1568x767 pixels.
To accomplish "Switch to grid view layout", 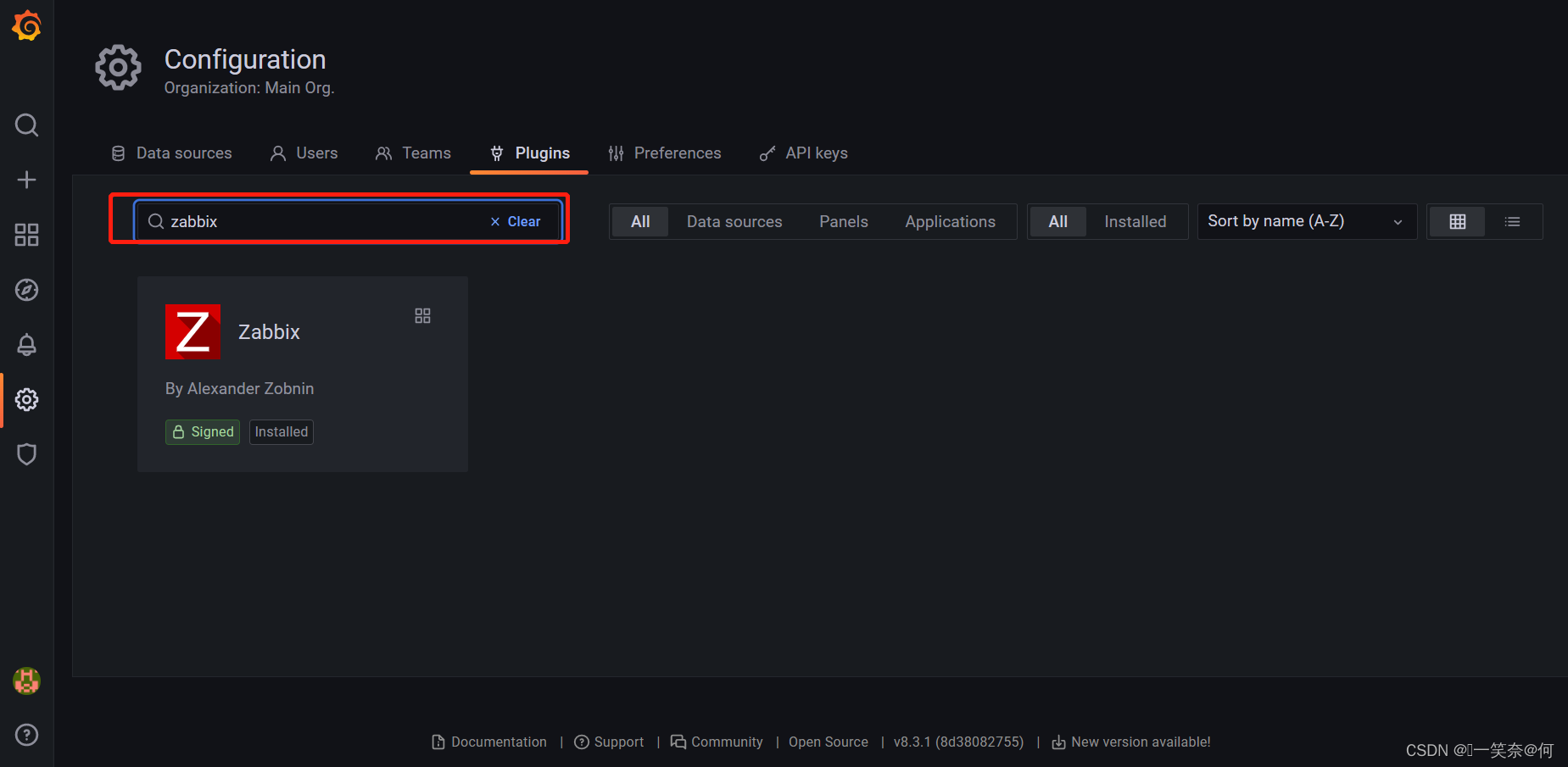I will [x=1457, y=221].
